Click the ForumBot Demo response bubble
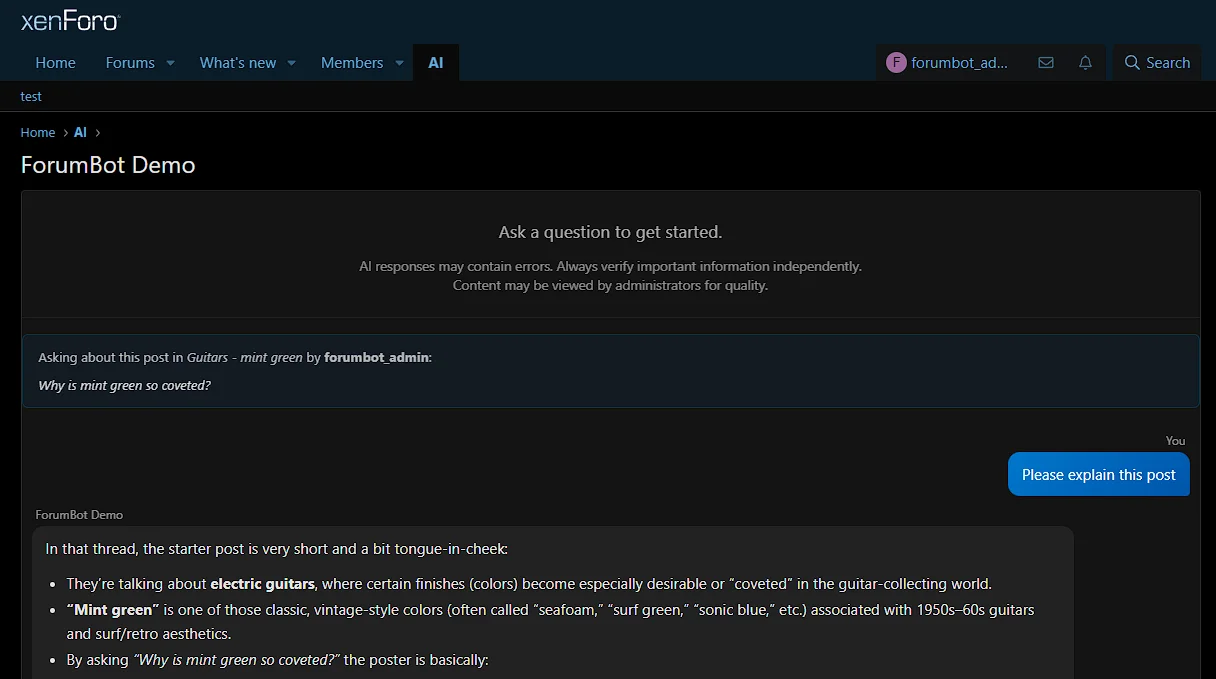The image size is (1216, 679). tap(550, 600)
